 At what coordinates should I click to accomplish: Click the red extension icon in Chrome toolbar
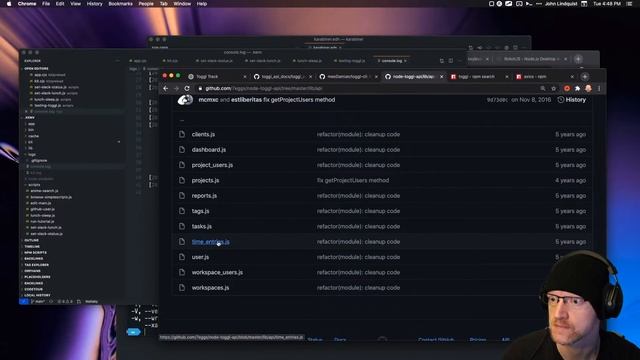(567, 89)
